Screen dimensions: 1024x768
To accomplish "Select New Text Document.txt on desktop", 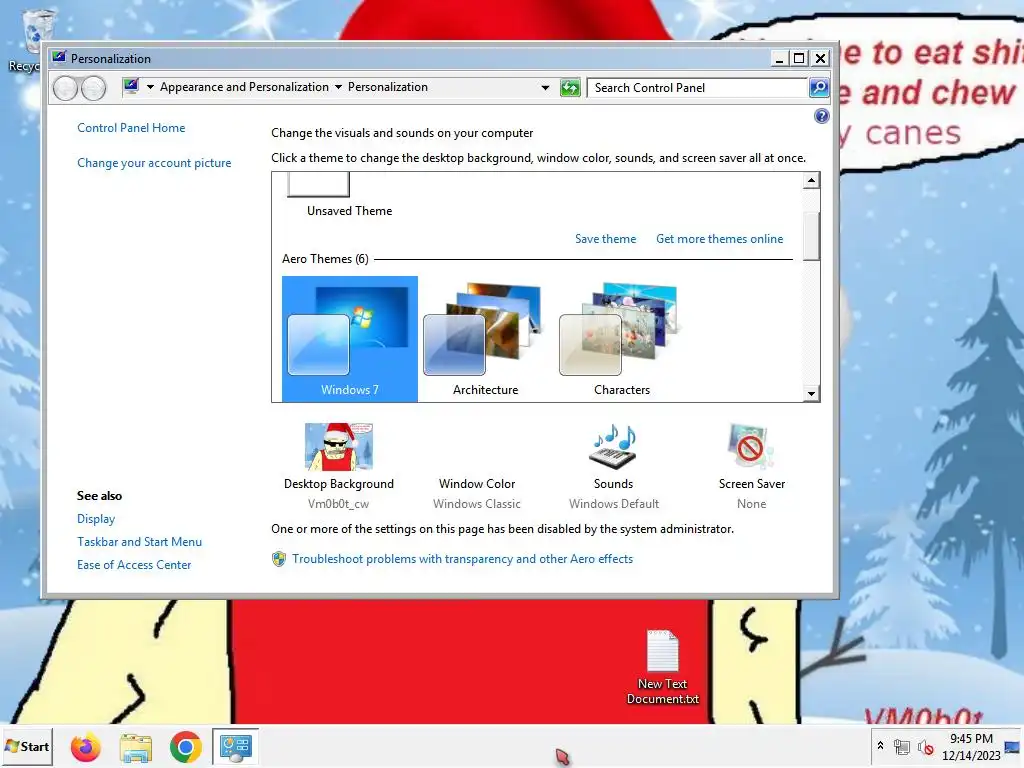I will [x=662, y=667].
